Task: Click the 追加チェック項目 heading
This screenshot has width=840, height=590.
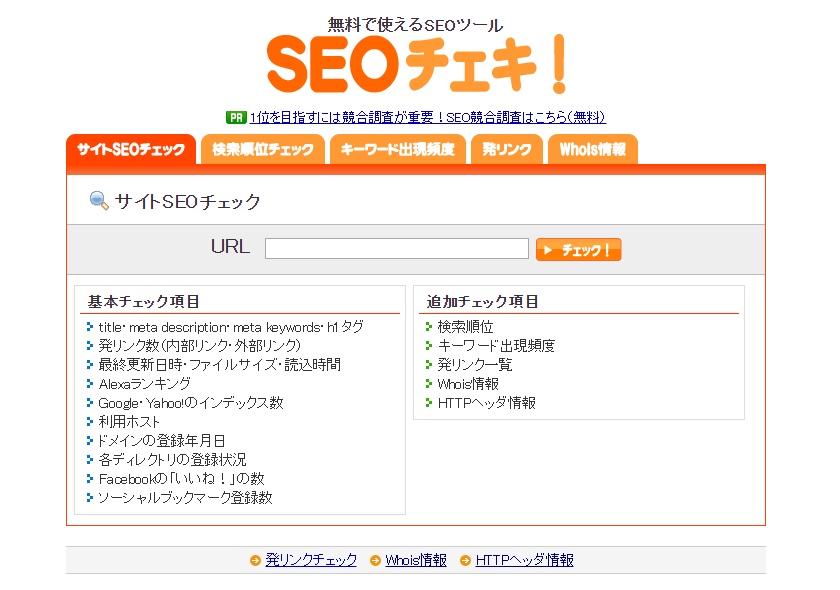Action: (x=482, y=302)
